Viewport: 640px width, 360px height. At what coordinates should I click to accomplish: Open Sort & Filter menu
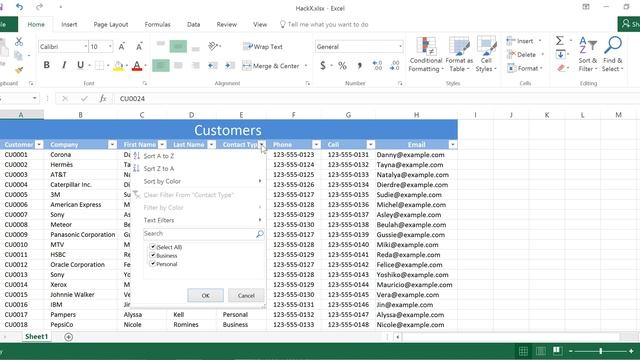pyautogui.click(x=588, y=54)
